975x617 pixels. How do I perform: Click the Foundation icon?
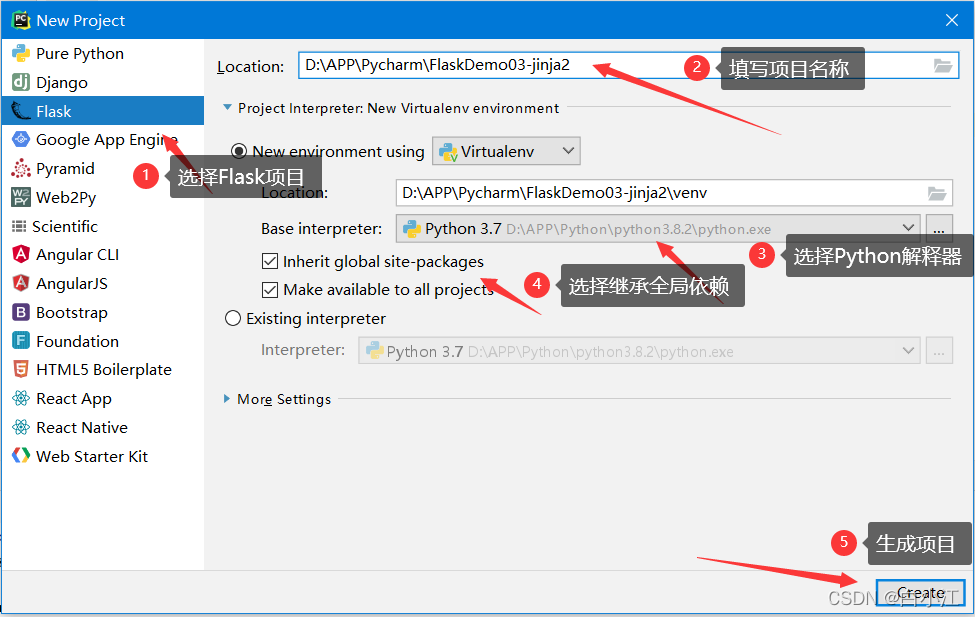[x=21, y=341]
